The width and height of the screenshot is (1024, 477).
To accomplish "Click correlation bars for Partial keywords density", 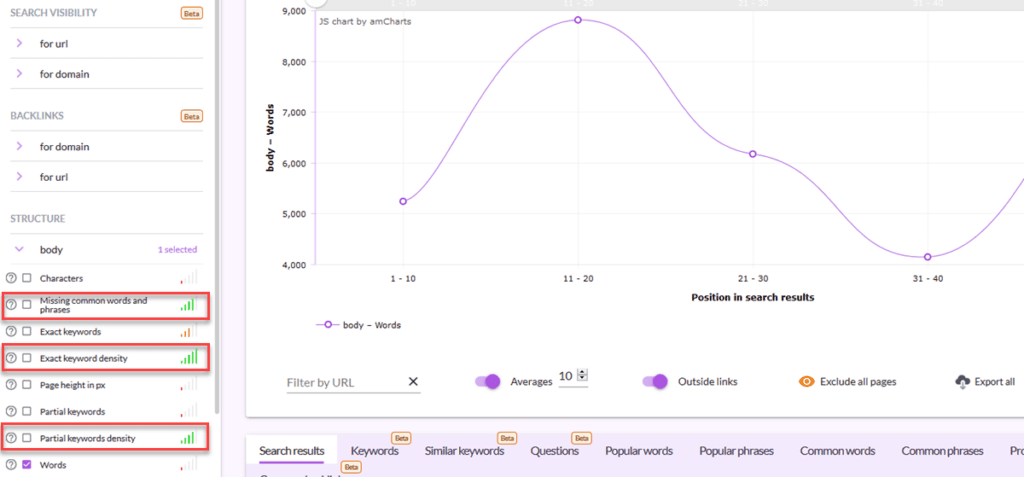I will 188,436.
